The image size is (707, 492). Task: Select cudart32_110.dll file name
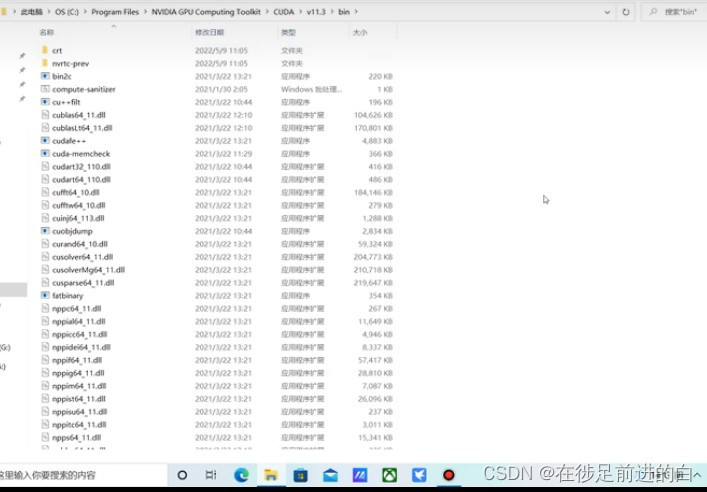[x=81, y=166]
